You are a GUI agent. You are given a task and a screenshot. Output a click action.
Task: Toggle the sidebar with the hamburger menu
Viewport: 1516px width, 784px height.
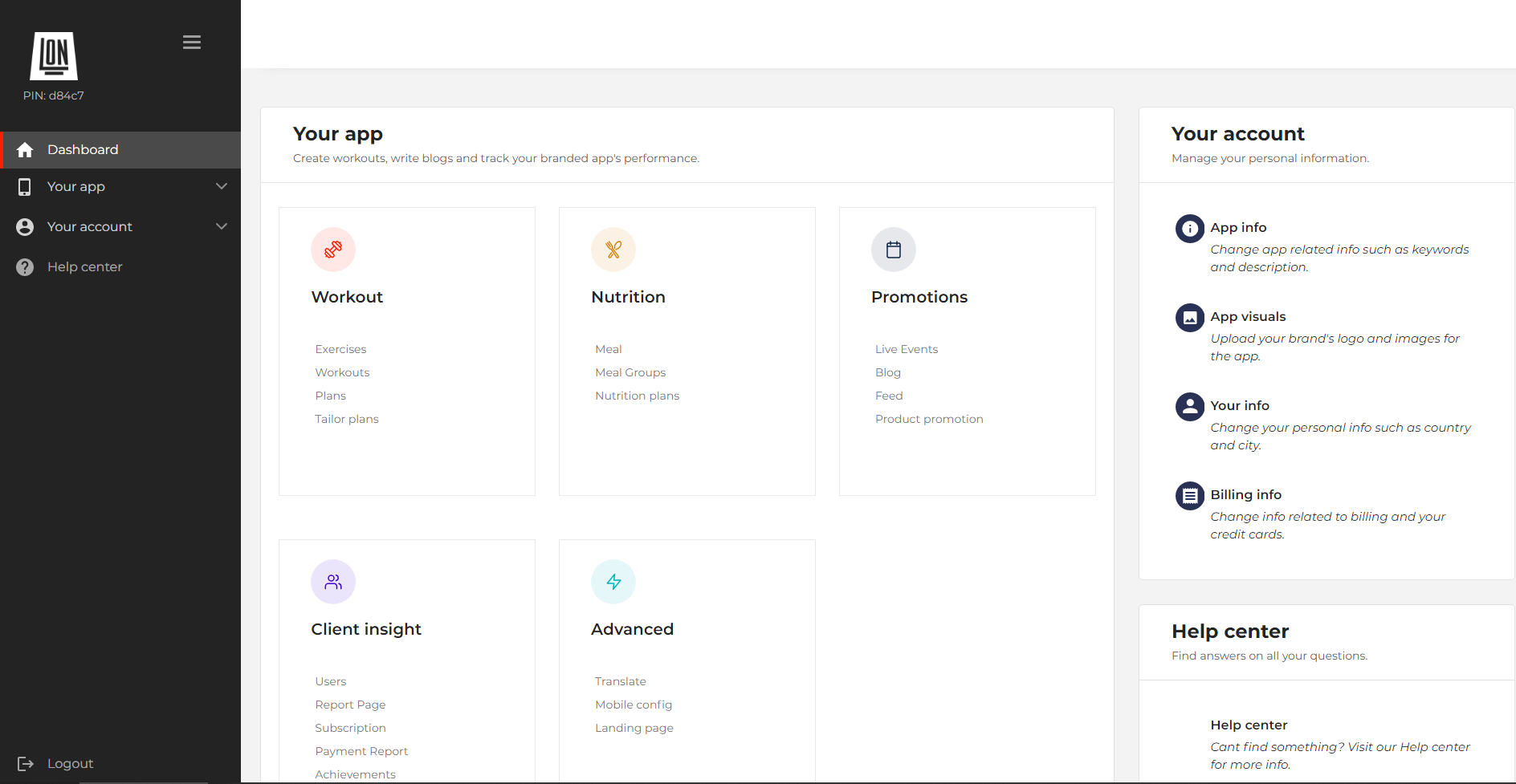click(x=191, y=41)
